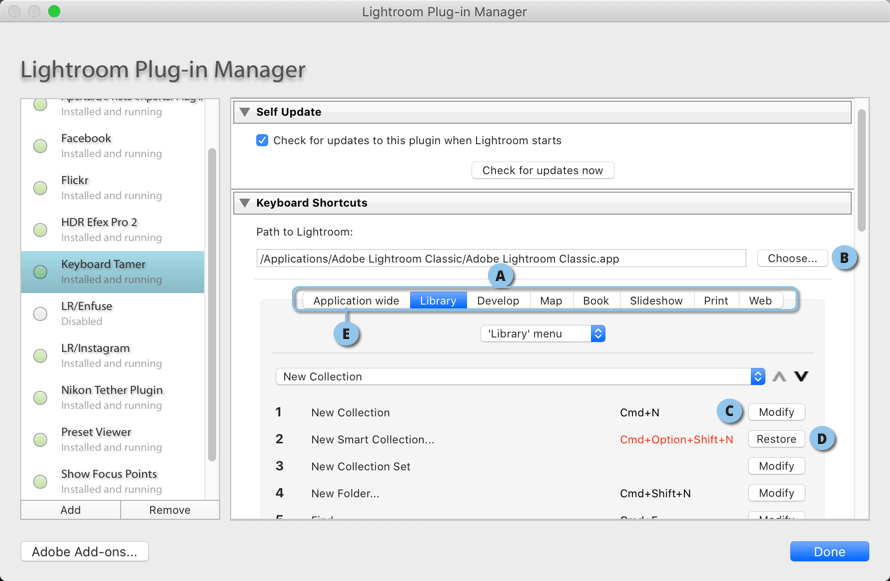Move to next command with down arrow
890x581 pixels.
pyautogui.click(x=801, y=376)
